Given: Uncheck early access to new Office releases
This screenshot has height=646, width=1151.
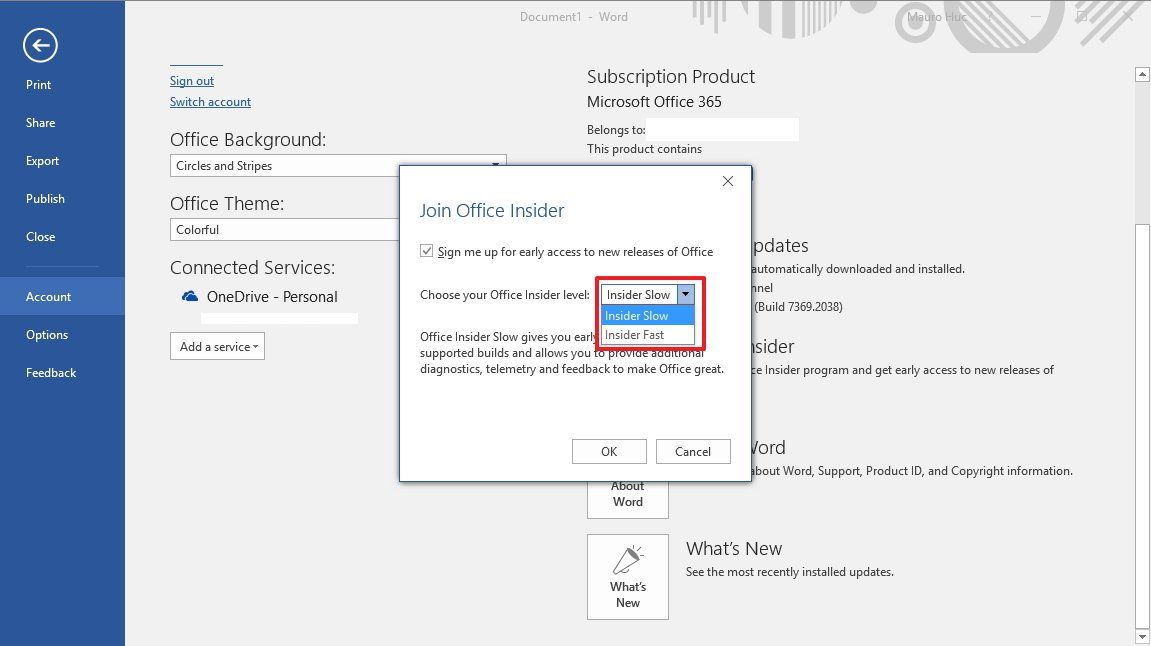Looking at the screenshot, I should point(427,251).
